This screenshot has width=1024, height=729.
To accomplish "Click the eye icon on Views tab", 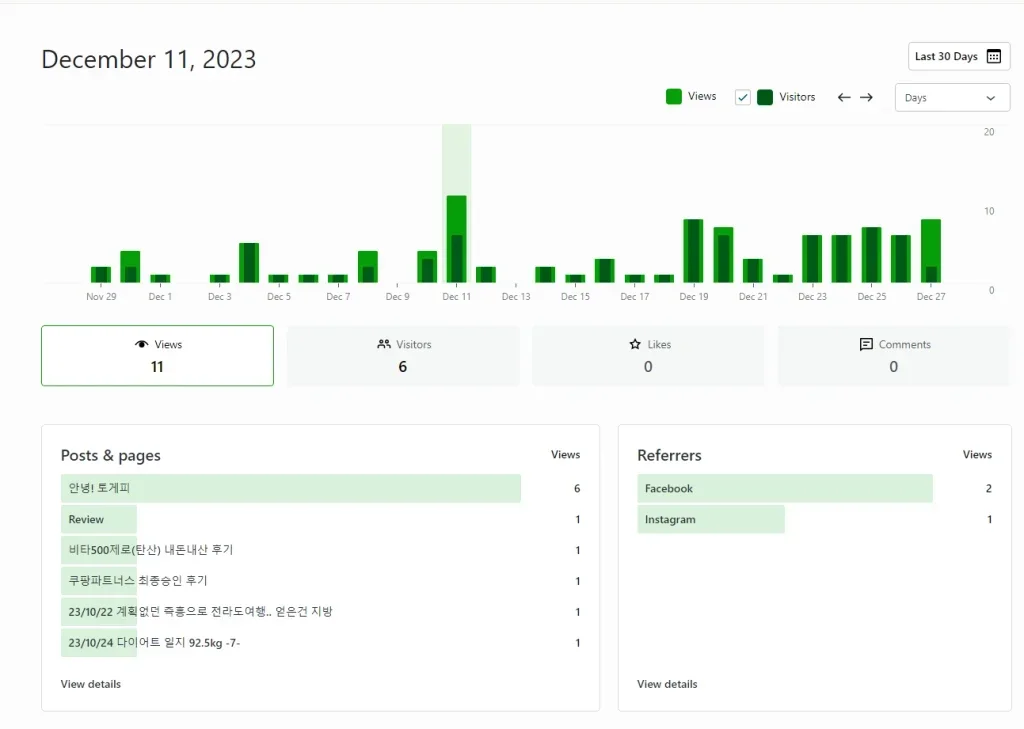I will tap(141, 345).
